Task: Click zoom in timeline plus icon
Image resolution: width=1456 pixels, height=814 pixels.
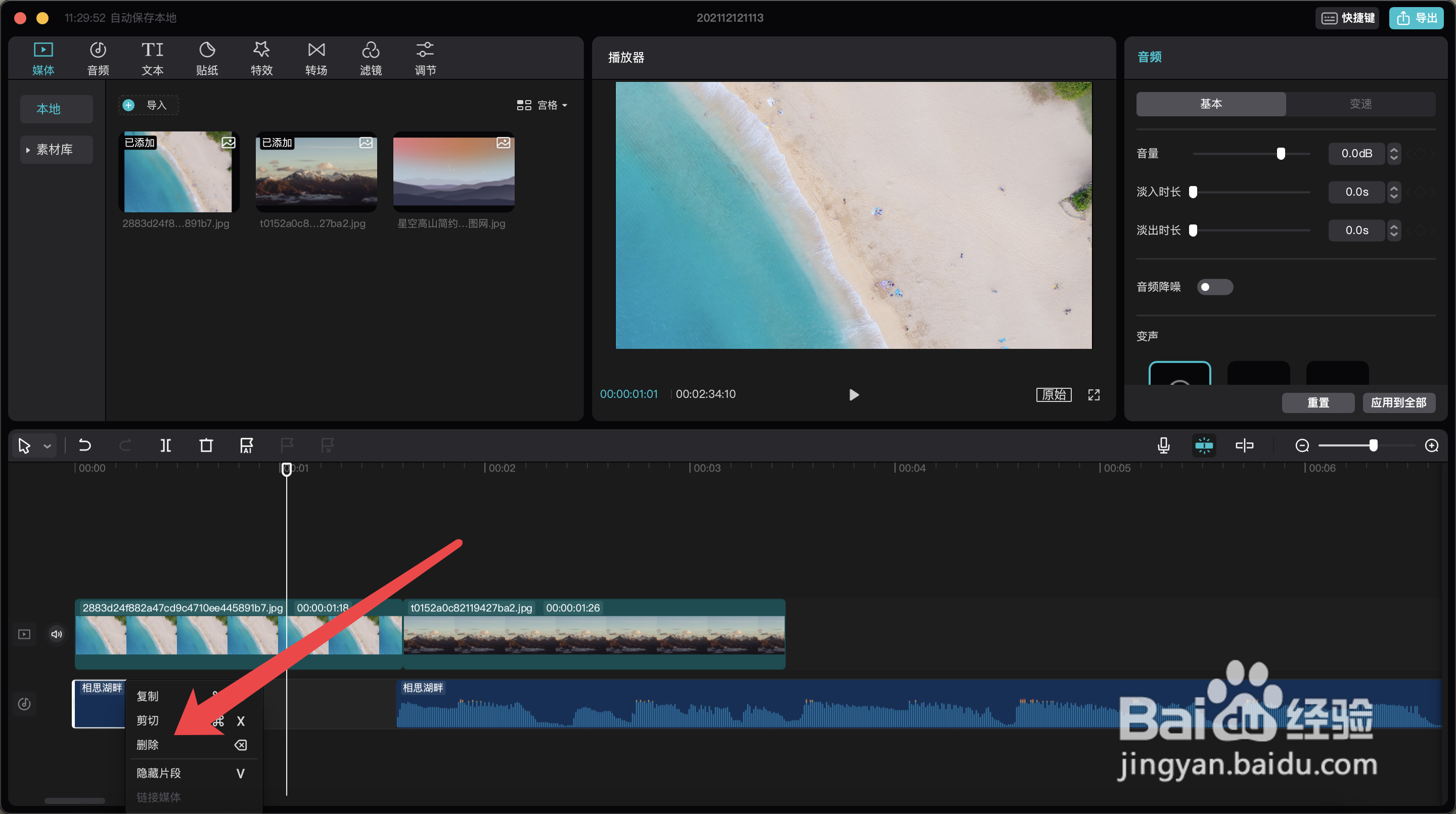Action: (x=1431, y=445)
